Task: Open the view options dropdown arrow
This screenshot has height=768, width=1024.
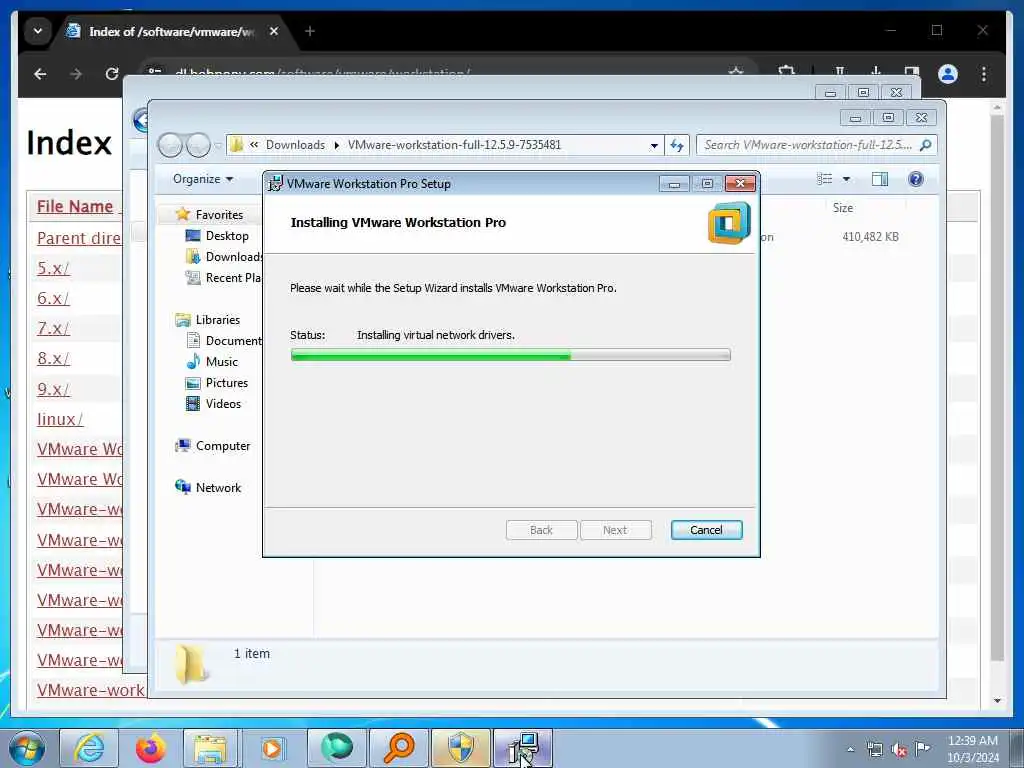Action: click(846, 179)
